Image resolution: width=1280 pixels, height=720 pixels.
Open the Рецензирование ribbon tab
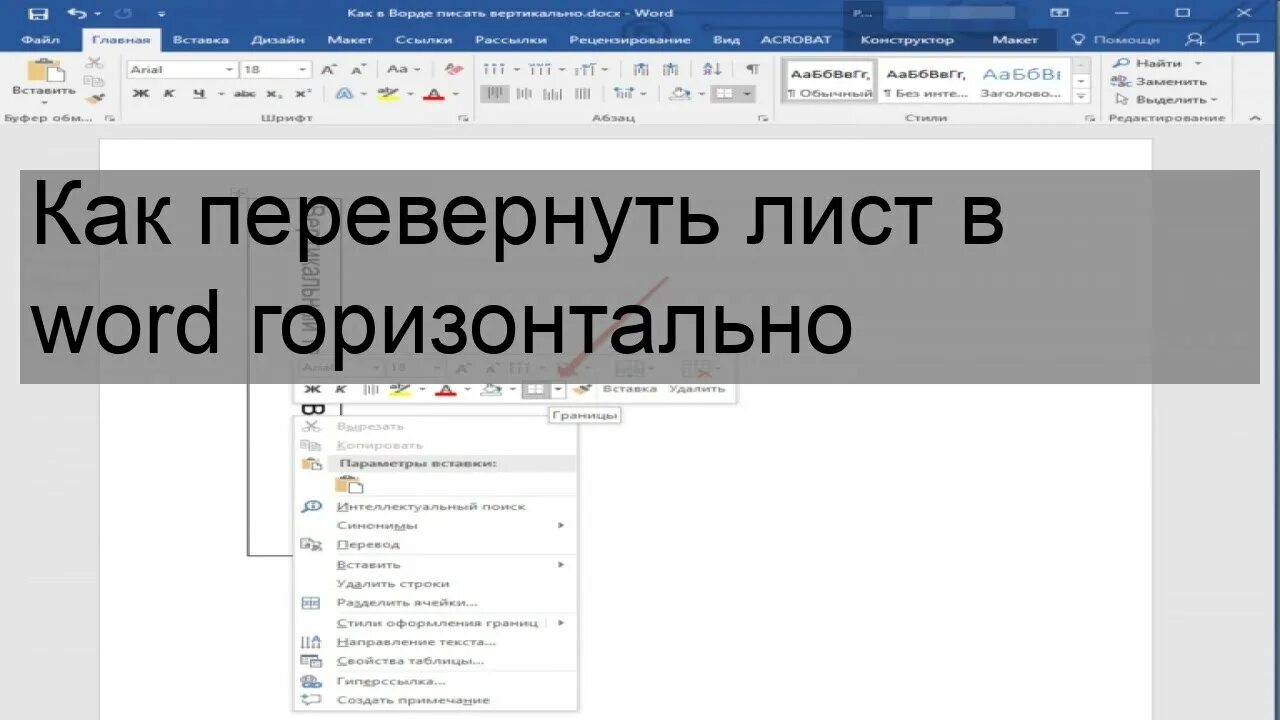pos(630,40)
